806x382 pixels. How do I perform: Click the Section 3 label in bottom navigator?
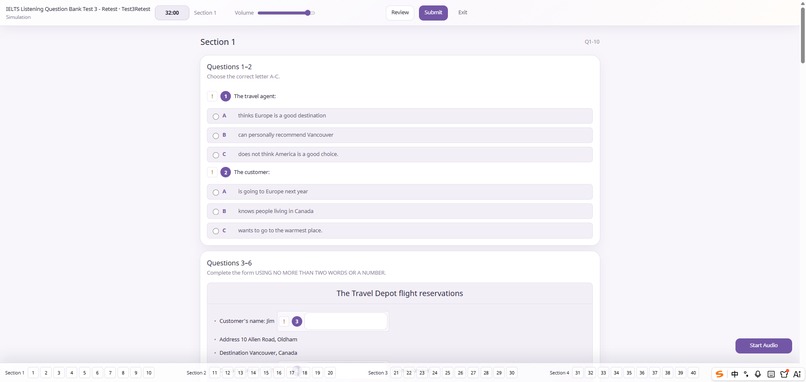(x=378, y=373)
